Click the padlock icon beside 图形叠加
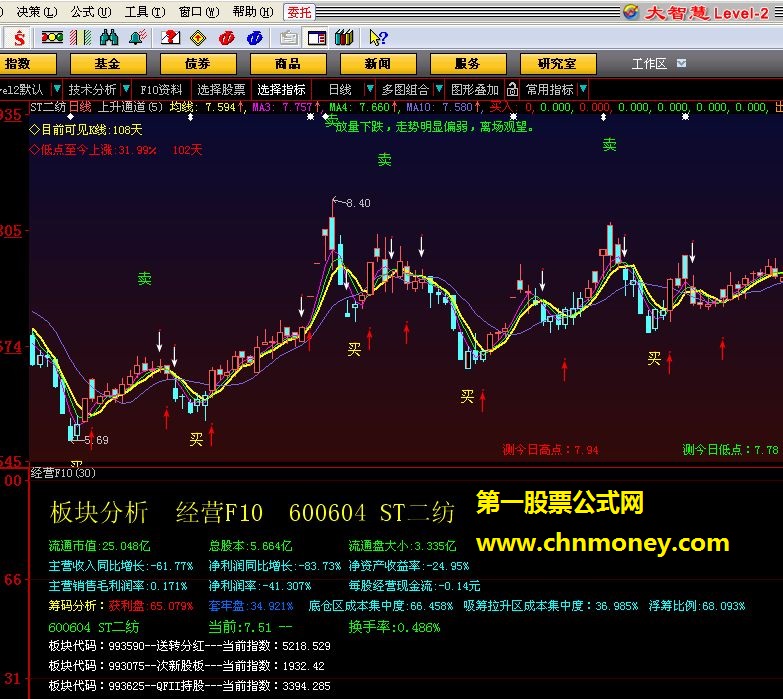This screenshot has height=699, width=783. (x=512, y=90)
